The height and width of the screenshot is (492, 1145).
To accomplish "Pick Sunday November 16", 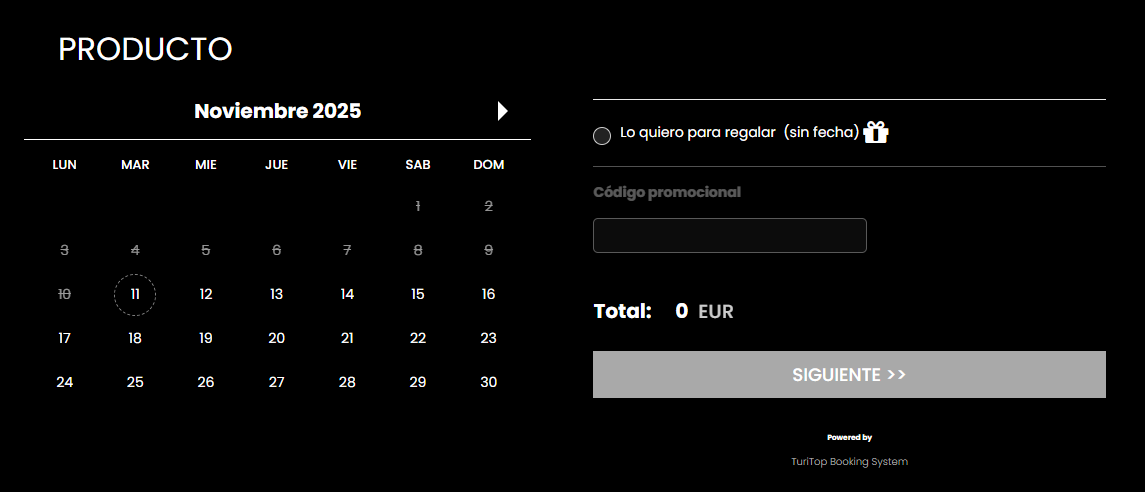I will point(488,294).
